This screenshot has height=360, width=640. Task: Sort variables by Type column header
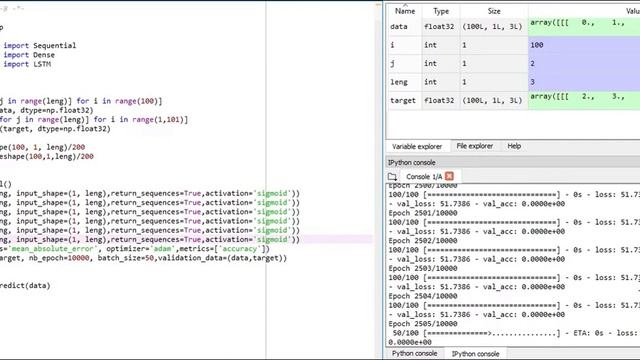click(441, 11)
